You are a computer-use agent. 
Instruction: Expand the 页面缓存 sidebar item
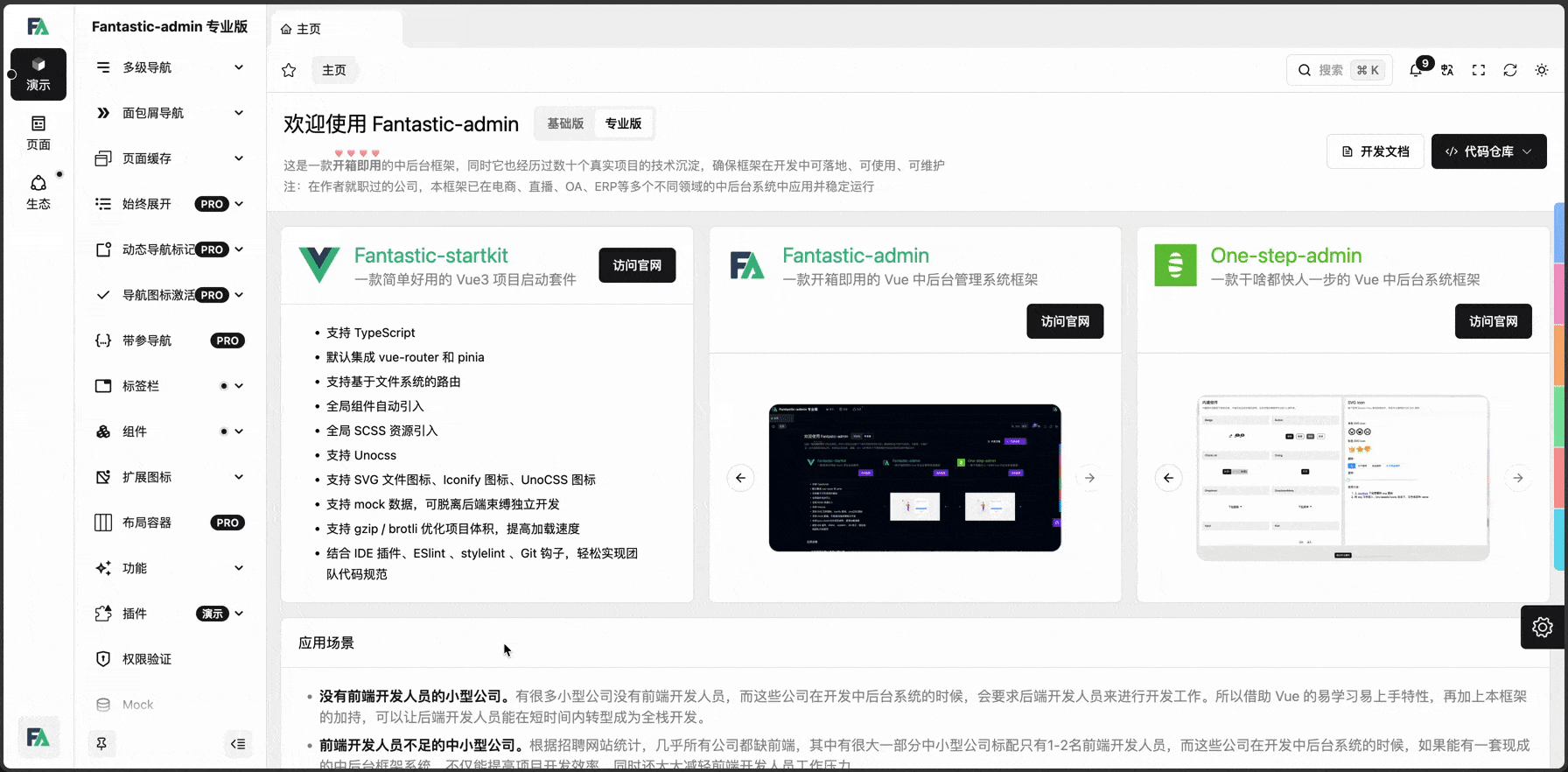pyautogui.click(x=170, y=158)
